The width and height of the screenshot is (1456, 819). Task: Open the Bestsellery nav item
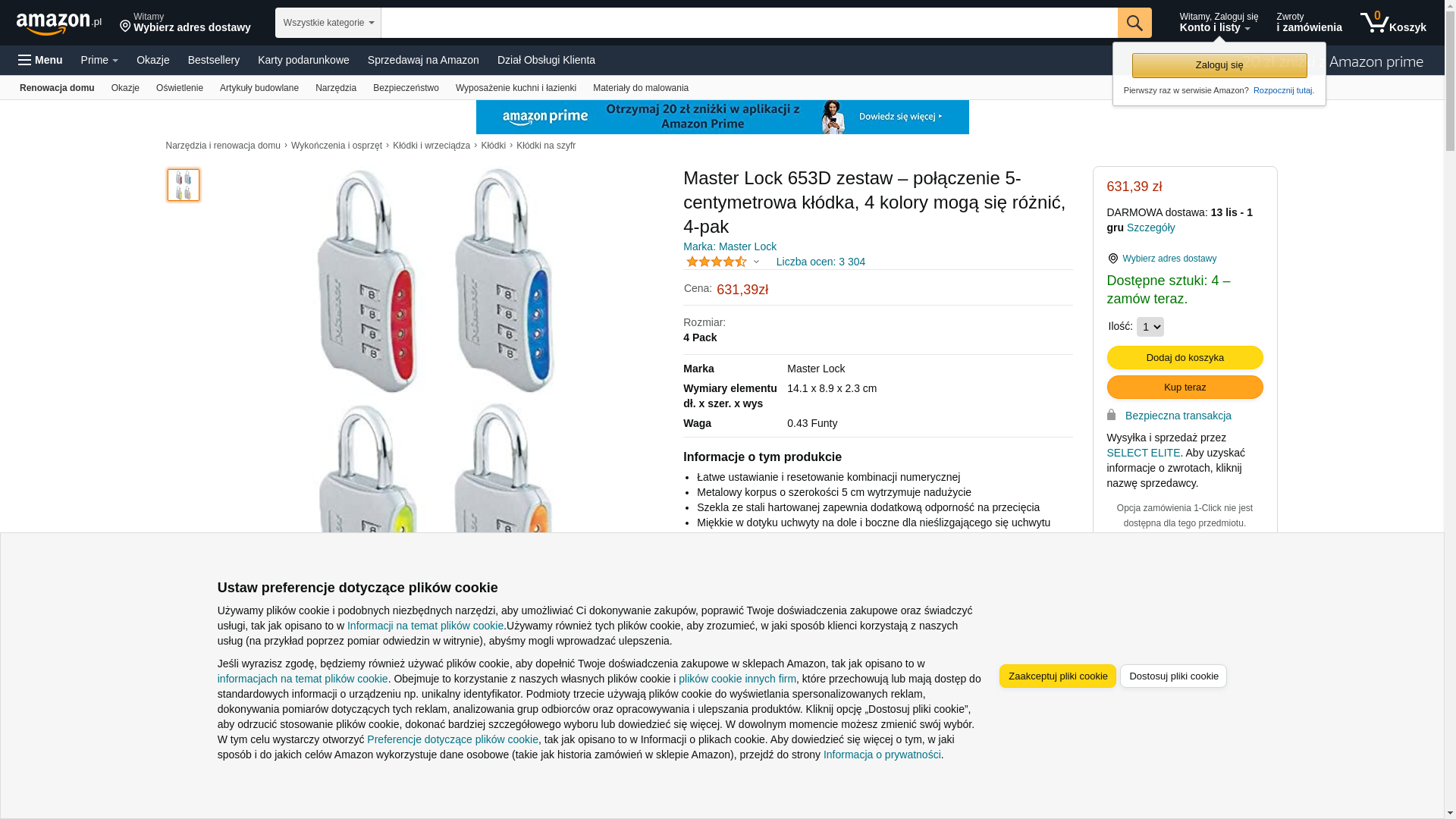coord(214,60)
